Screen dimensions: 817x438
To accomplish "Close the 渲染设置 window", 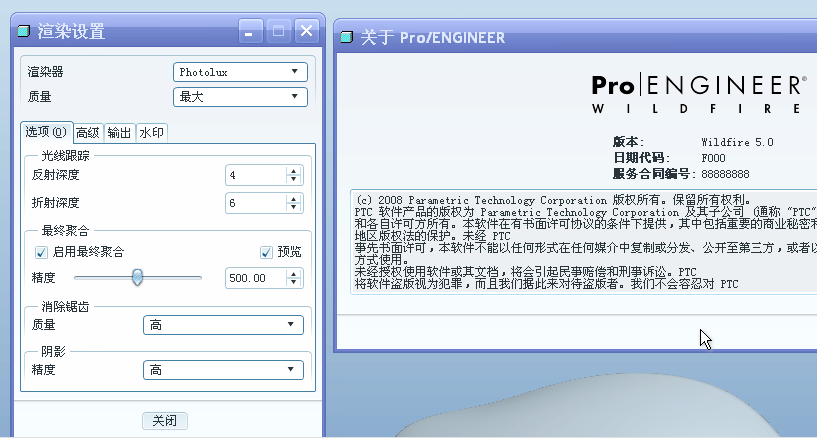I will coord(307,31).
